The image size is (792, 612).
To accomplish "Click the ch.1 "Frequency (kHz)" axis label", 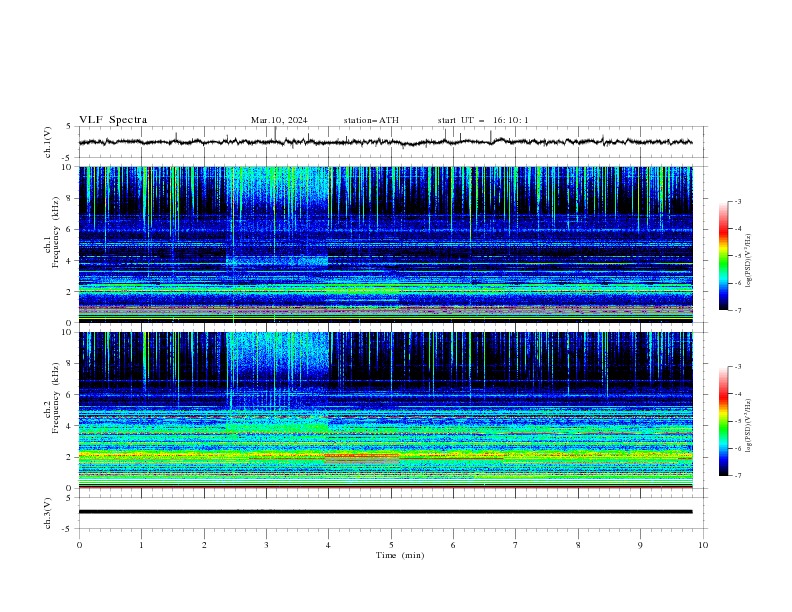I will click(x=55, y=232).
